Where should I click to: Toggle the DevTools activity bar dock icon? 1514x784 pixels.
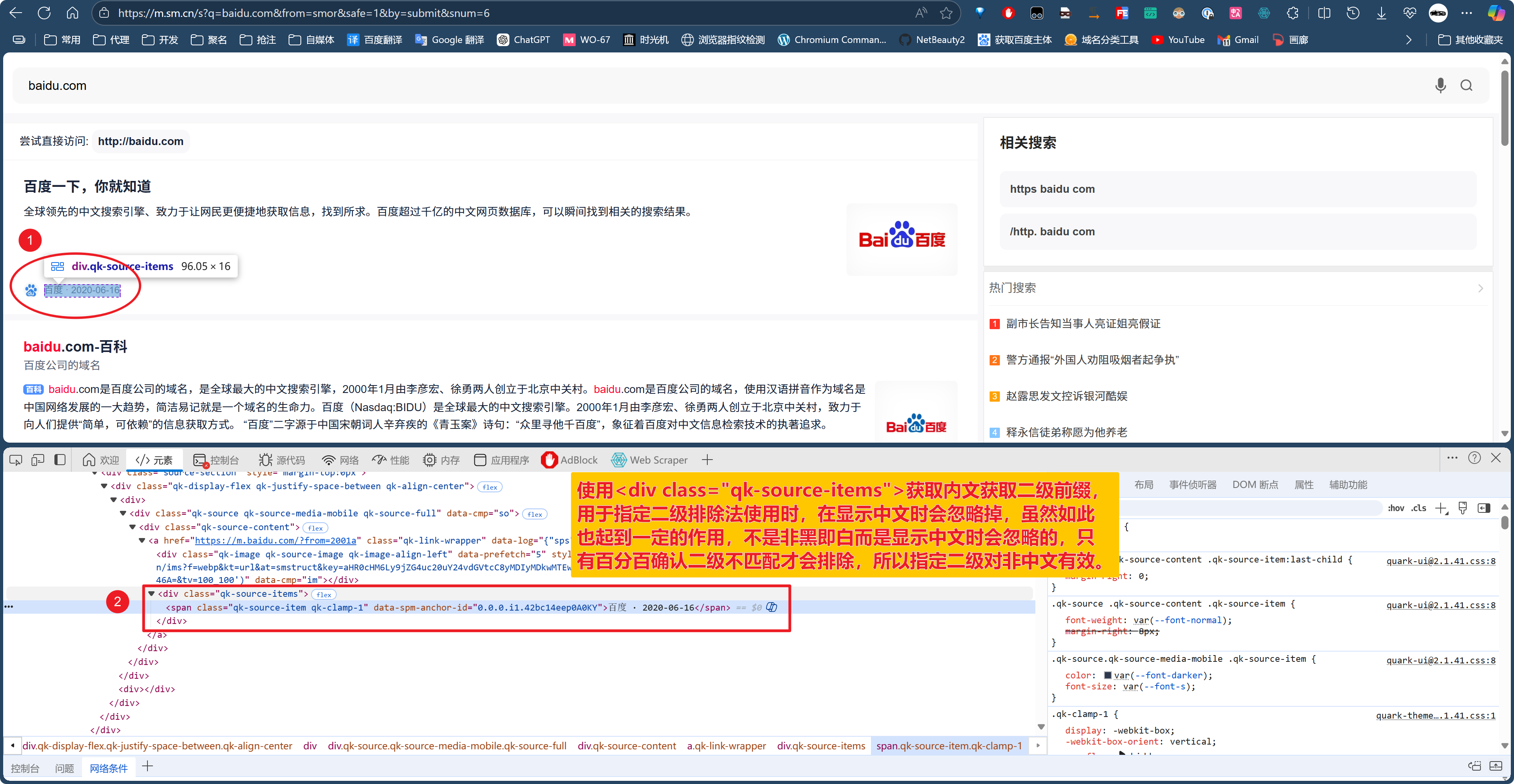pyautogui.click(x=60, y=460)
